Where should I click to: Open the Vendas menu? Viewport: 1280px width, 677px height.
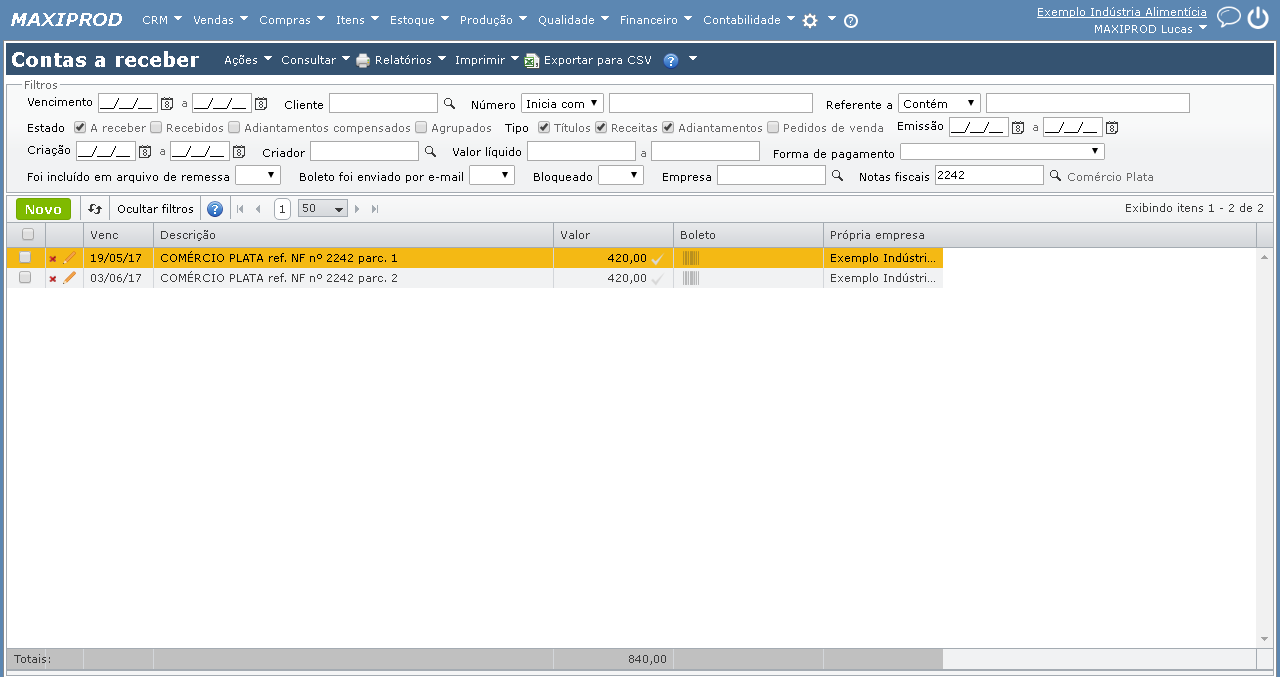pyautogui.click(x=221, y=20)
